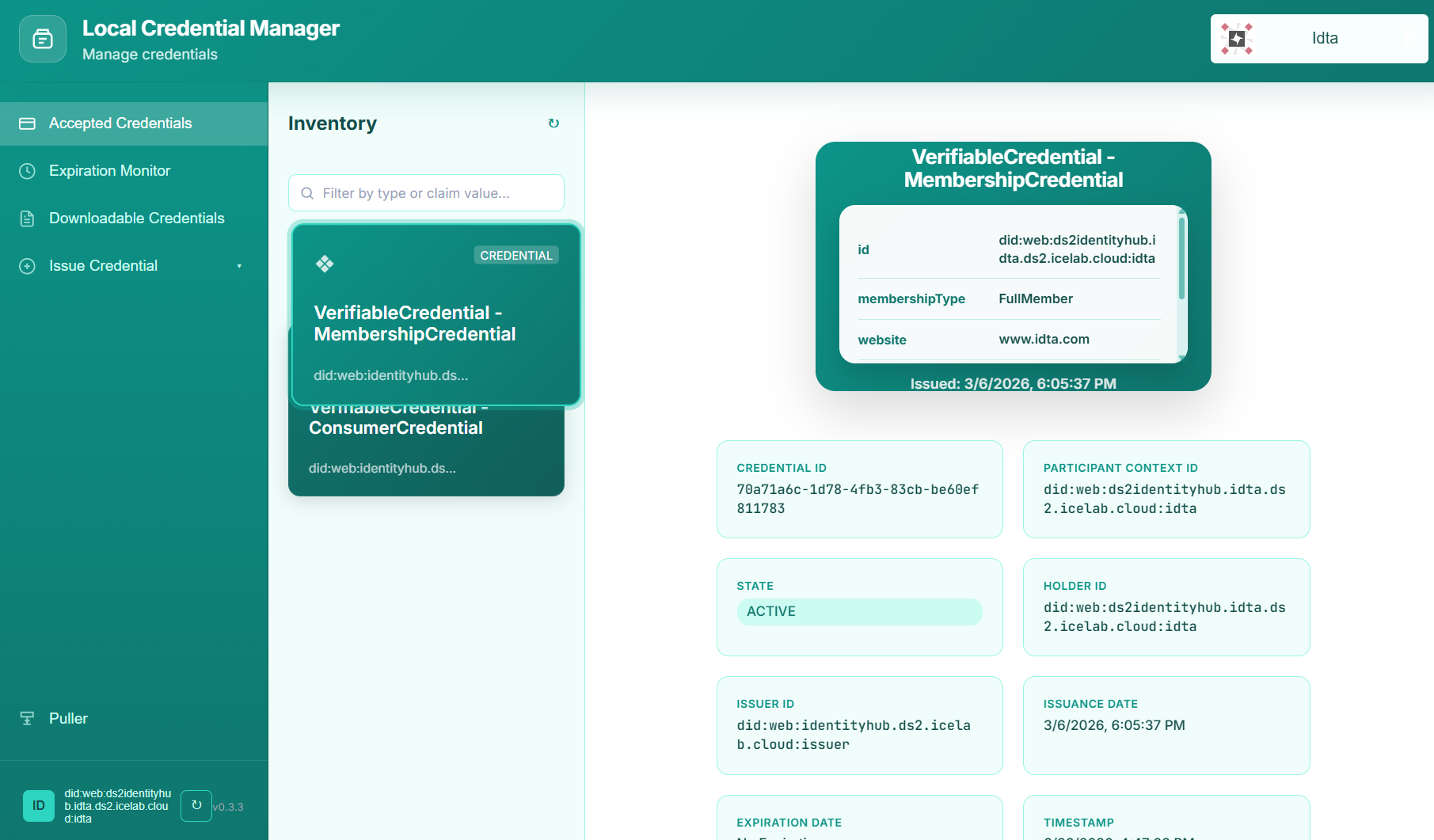Click the version label v0.3.3

point(228,807)
